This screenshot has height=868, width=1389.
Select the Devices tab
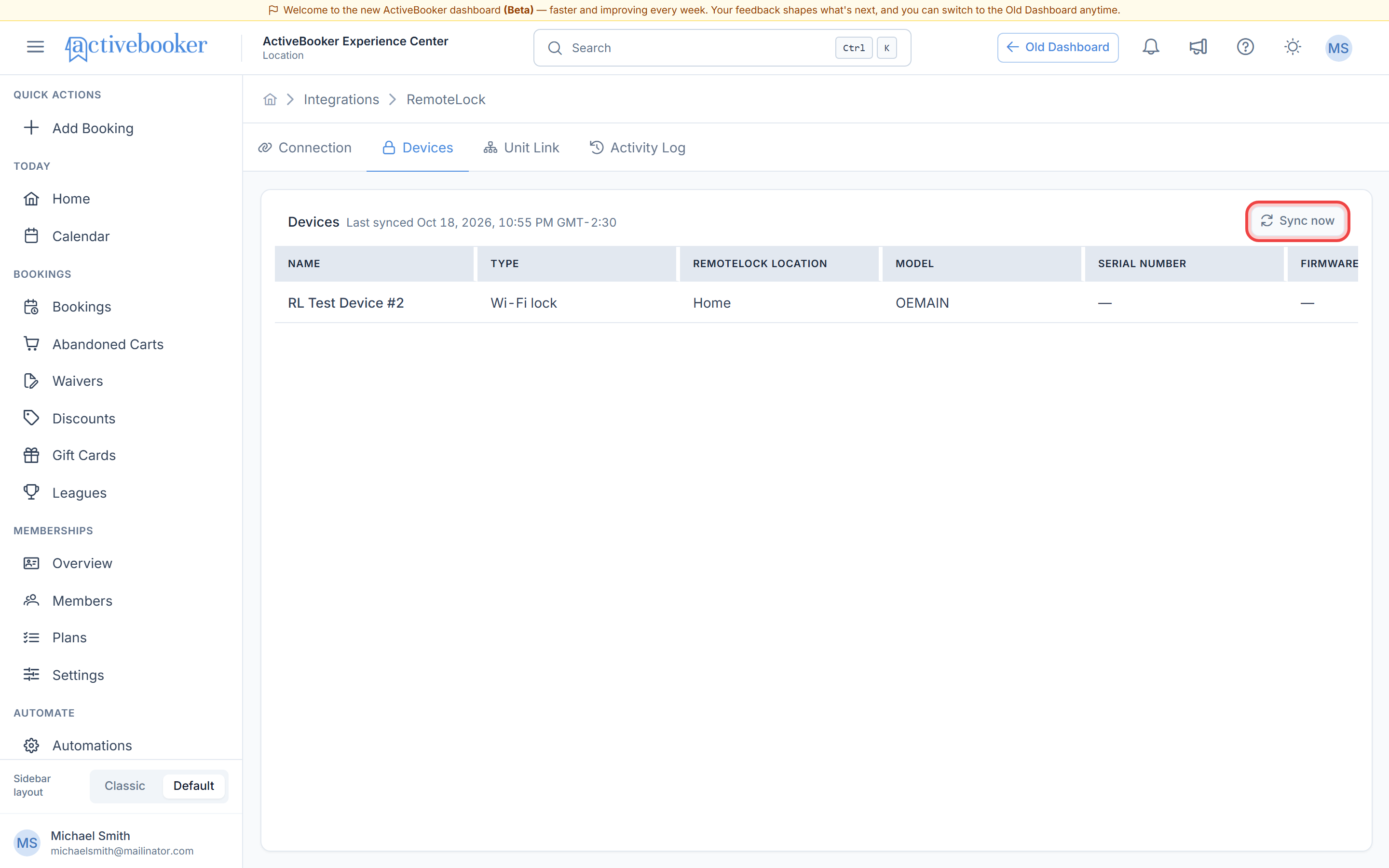point(417,148)
